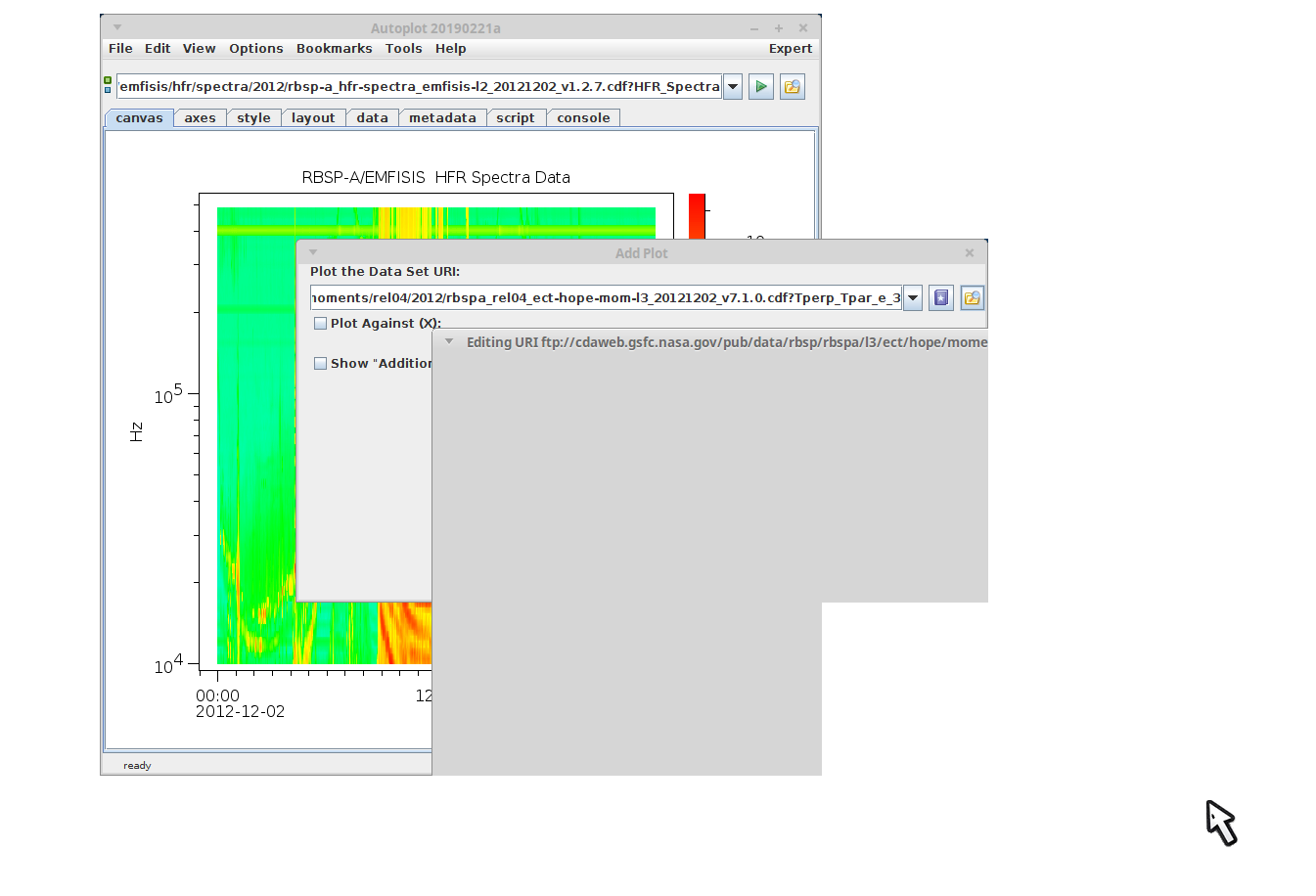Switch to the metadata tab

pos(442,118)
